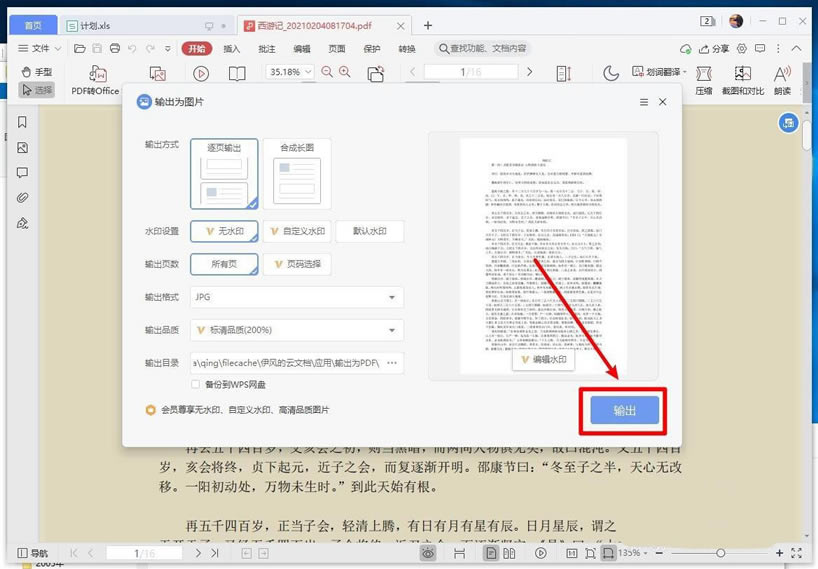Close the 输出为图片 dialog
Screen dimensions: 818x569
(x=663, y=102)
